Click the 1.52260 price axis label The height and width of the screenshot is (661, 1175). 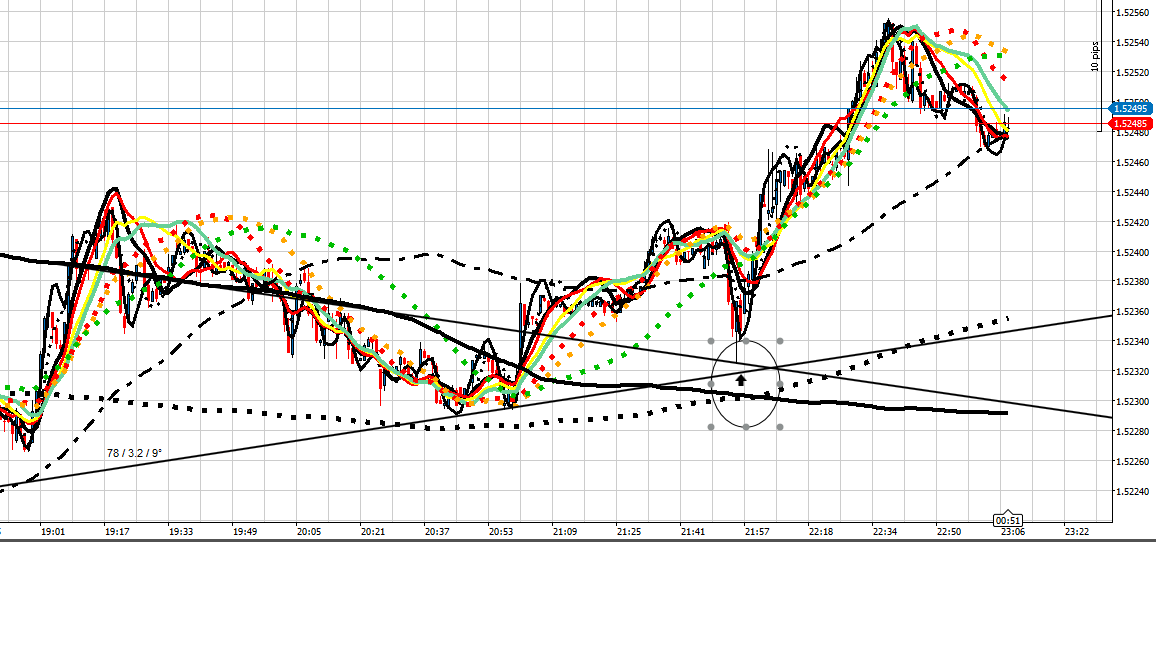click(1132, 462)
